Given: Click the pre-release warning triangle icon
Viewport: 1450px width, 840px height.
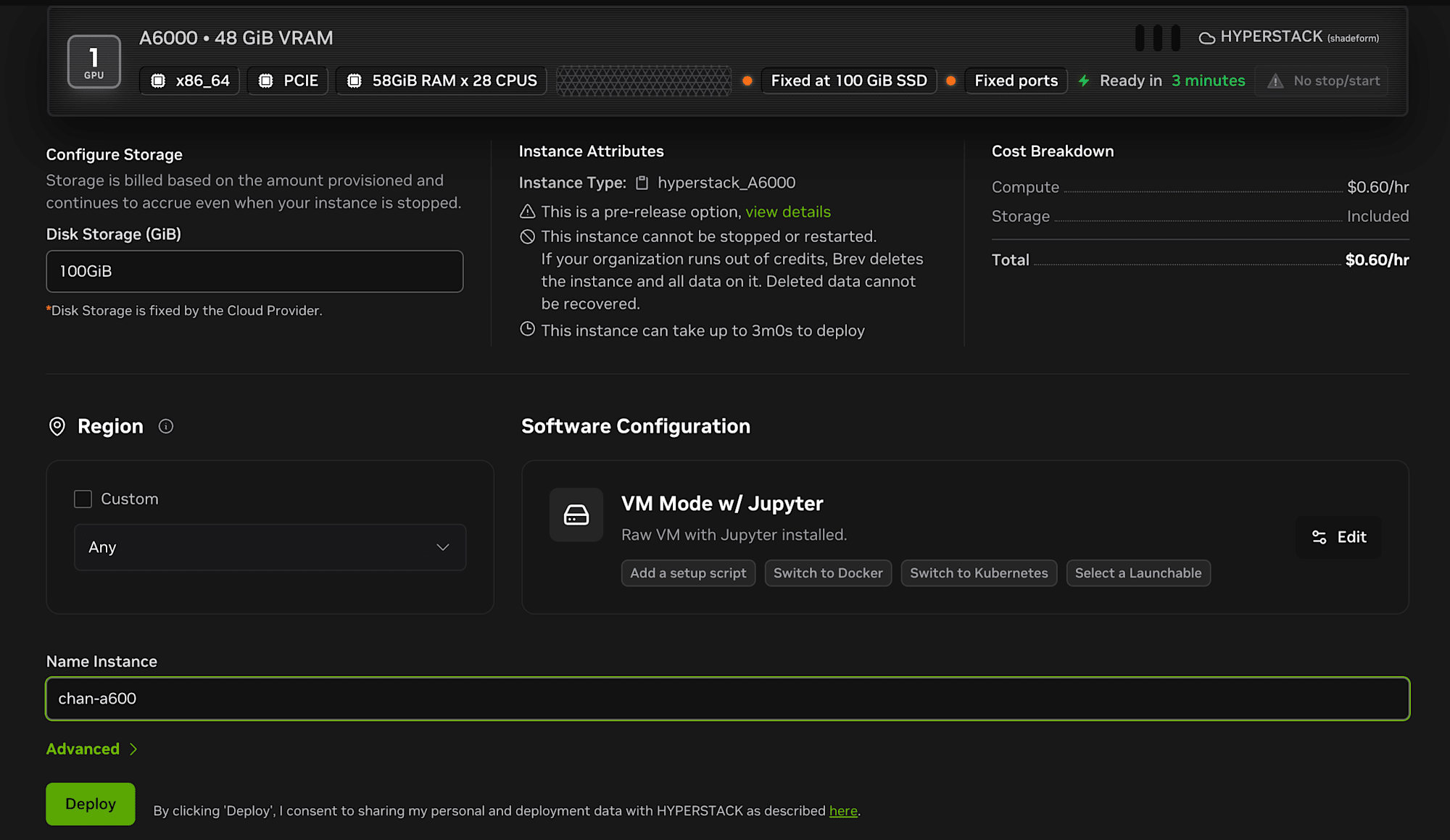Looking at the screenshot, I should pyautogui.click(x=528, y=212).
